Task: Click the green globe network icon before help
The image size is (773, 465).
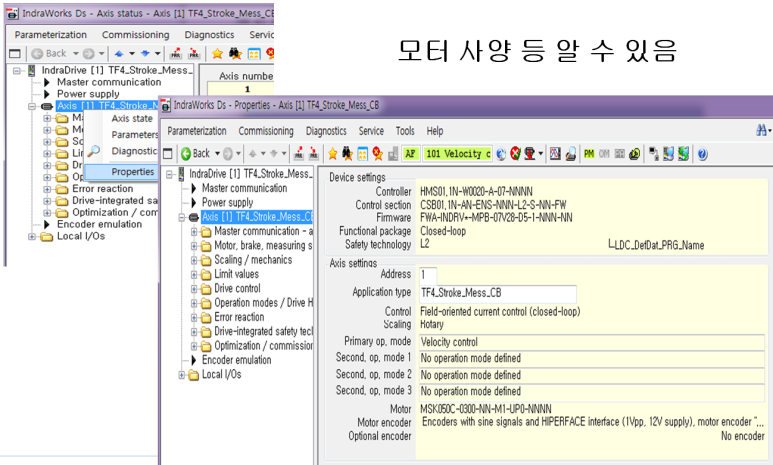Action: 683,154
